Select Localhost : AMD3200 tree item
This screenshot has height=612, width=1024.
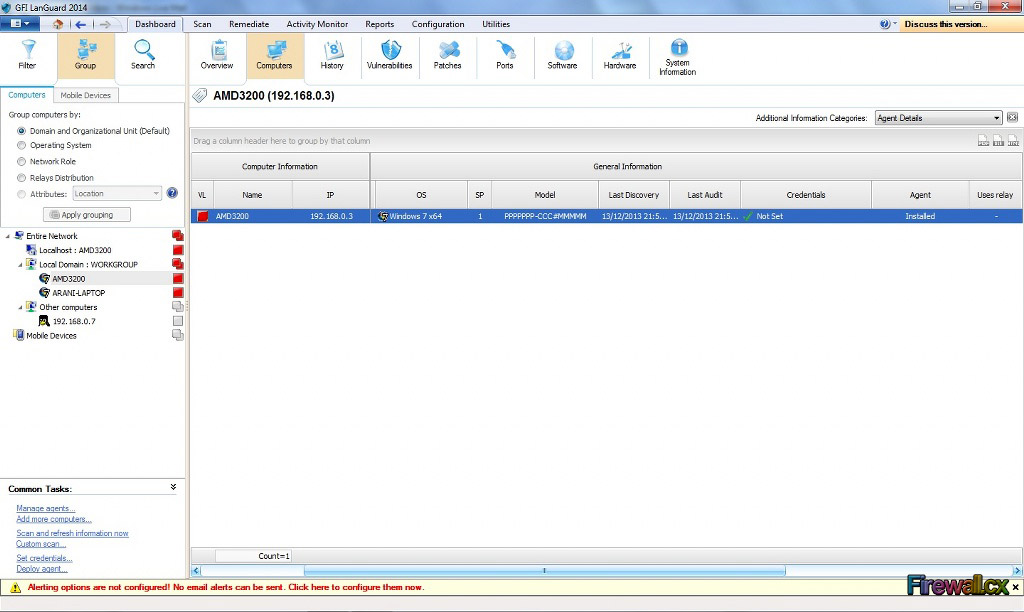74,250
